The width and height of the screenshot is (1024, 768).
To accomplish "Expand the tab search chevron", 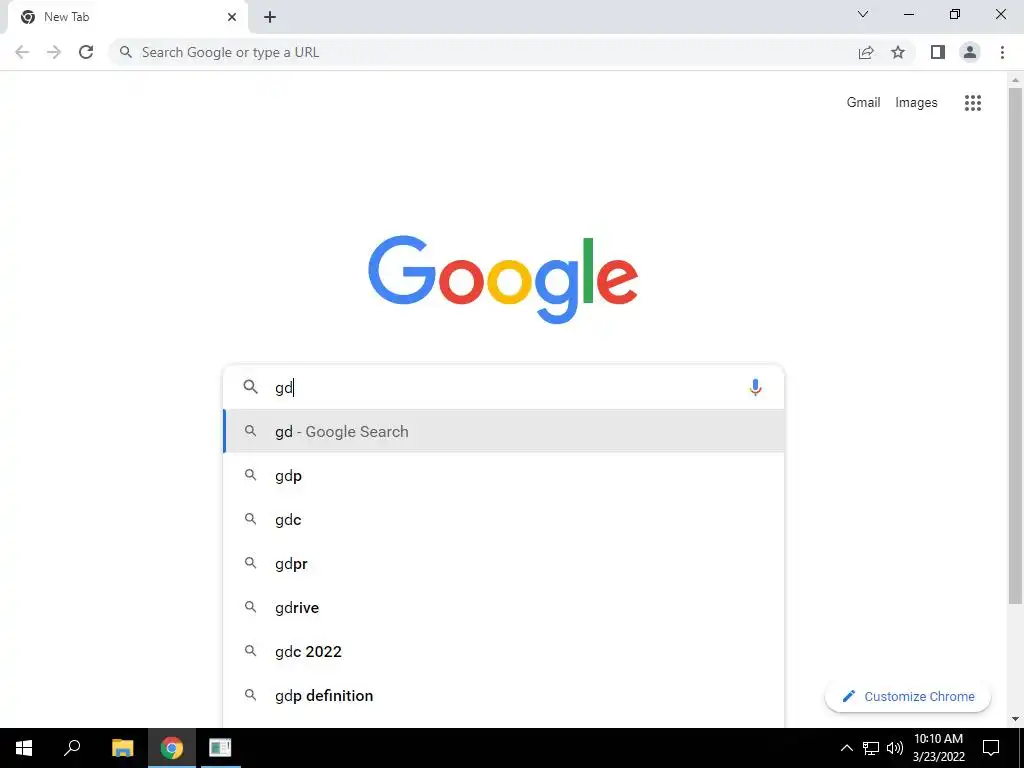I will [x=863, y=14].
